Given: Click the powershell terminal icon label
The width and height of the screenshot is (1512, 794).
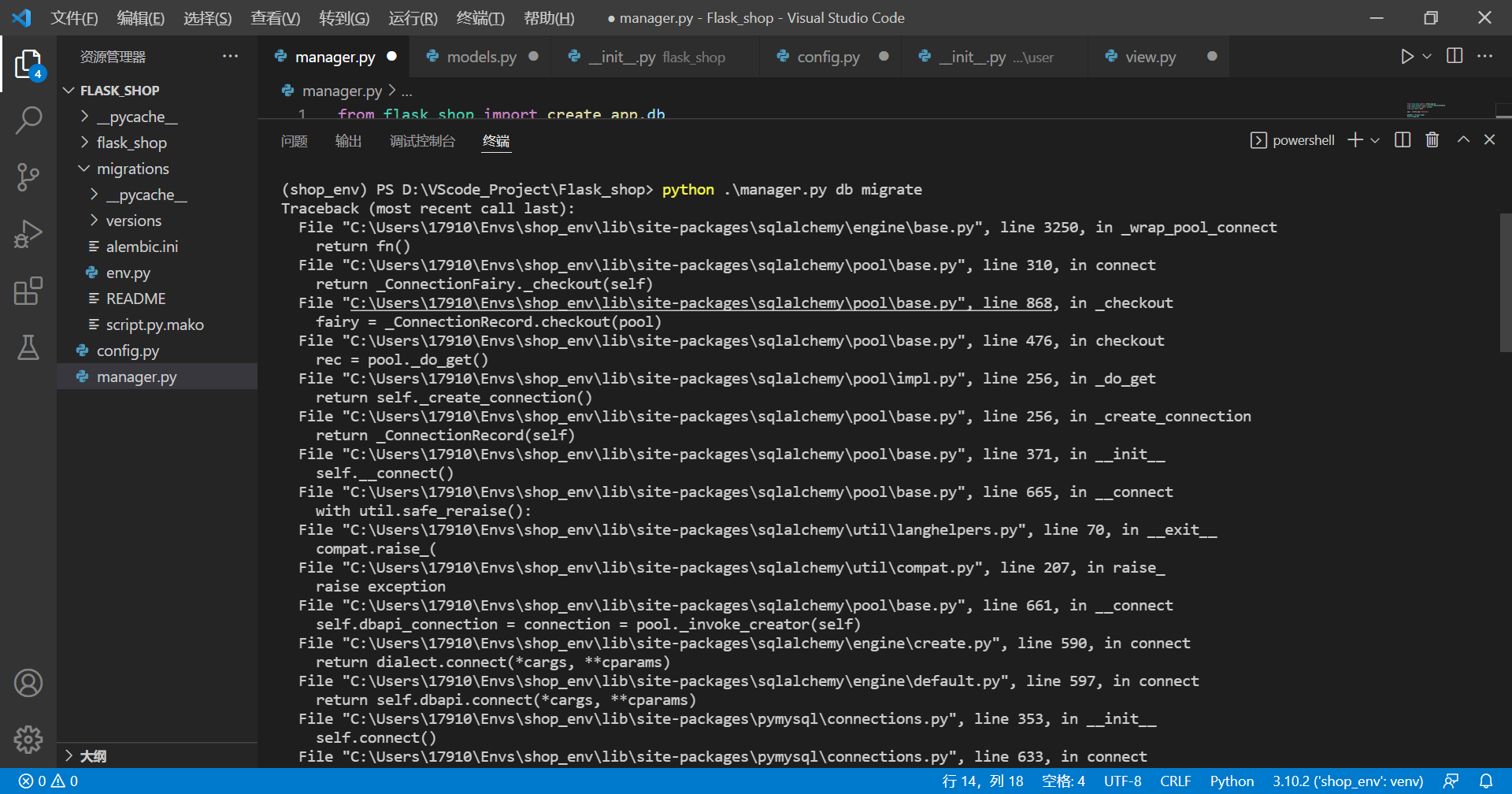Looking at the screenshot, I should tap(1292, 140).
